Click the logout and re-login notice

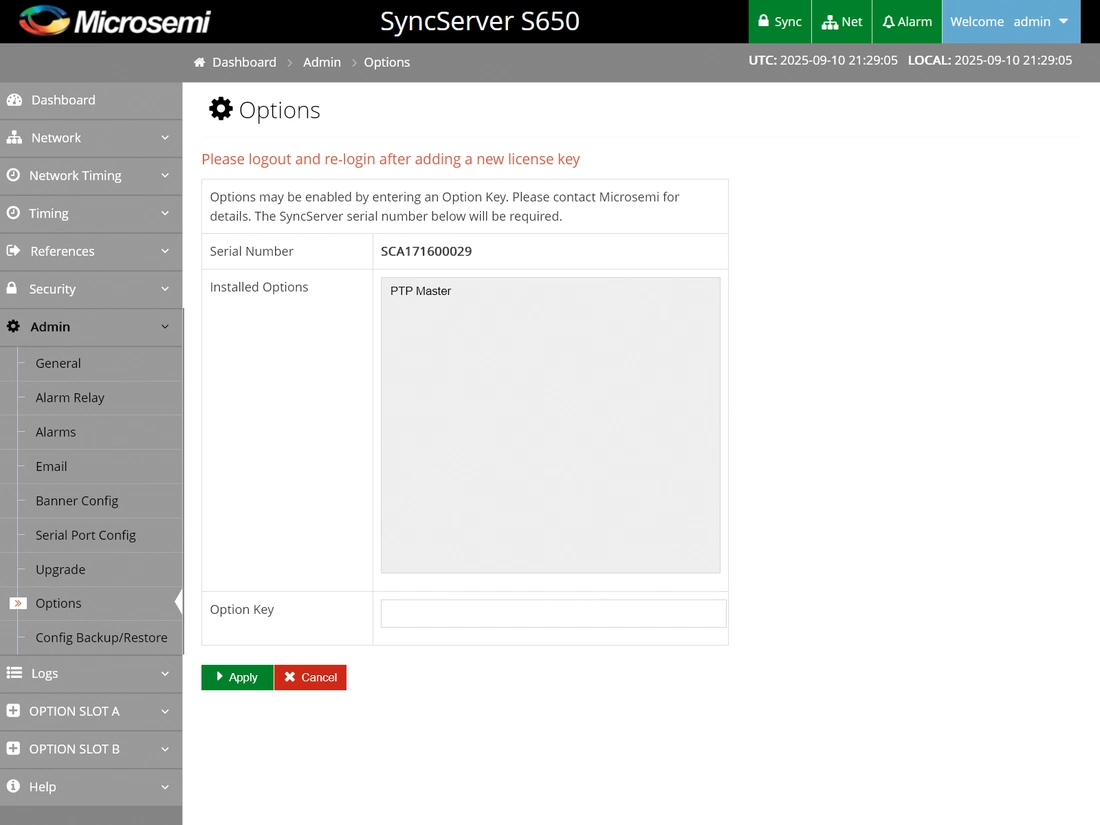pos(391,159)
